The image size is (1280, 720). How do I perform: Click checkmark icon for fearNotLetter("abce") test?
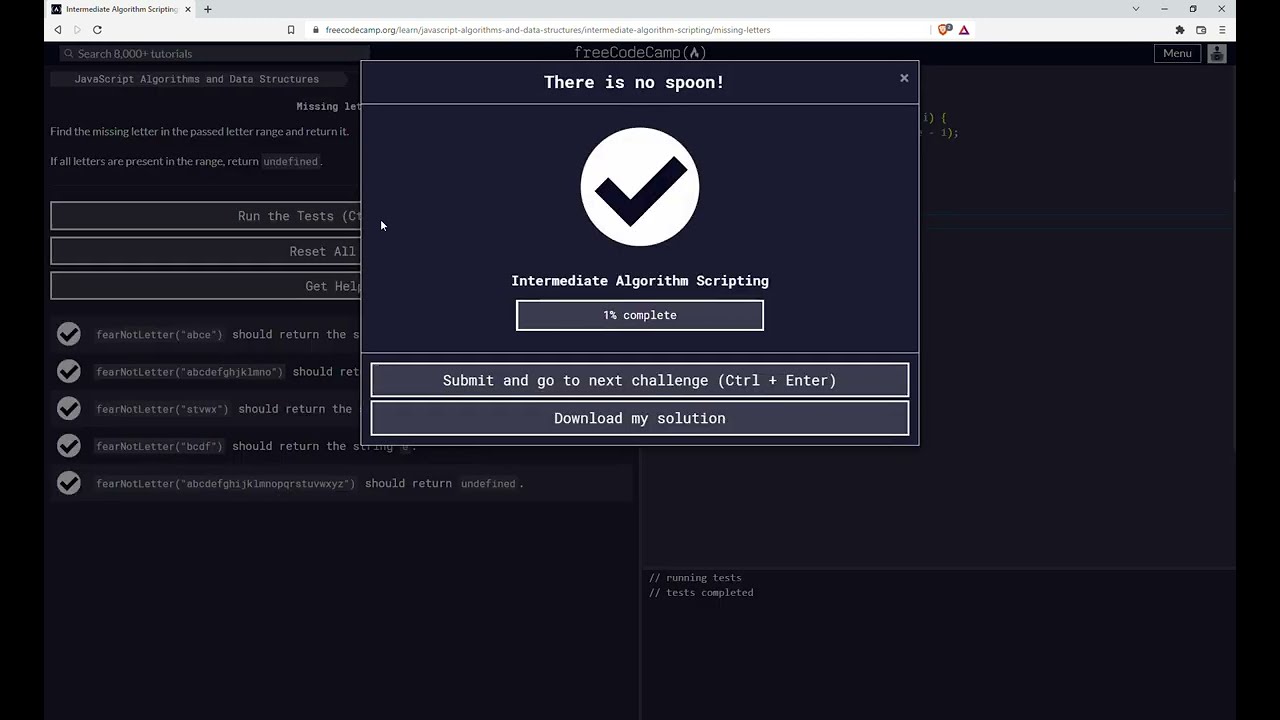coord(68,334)
